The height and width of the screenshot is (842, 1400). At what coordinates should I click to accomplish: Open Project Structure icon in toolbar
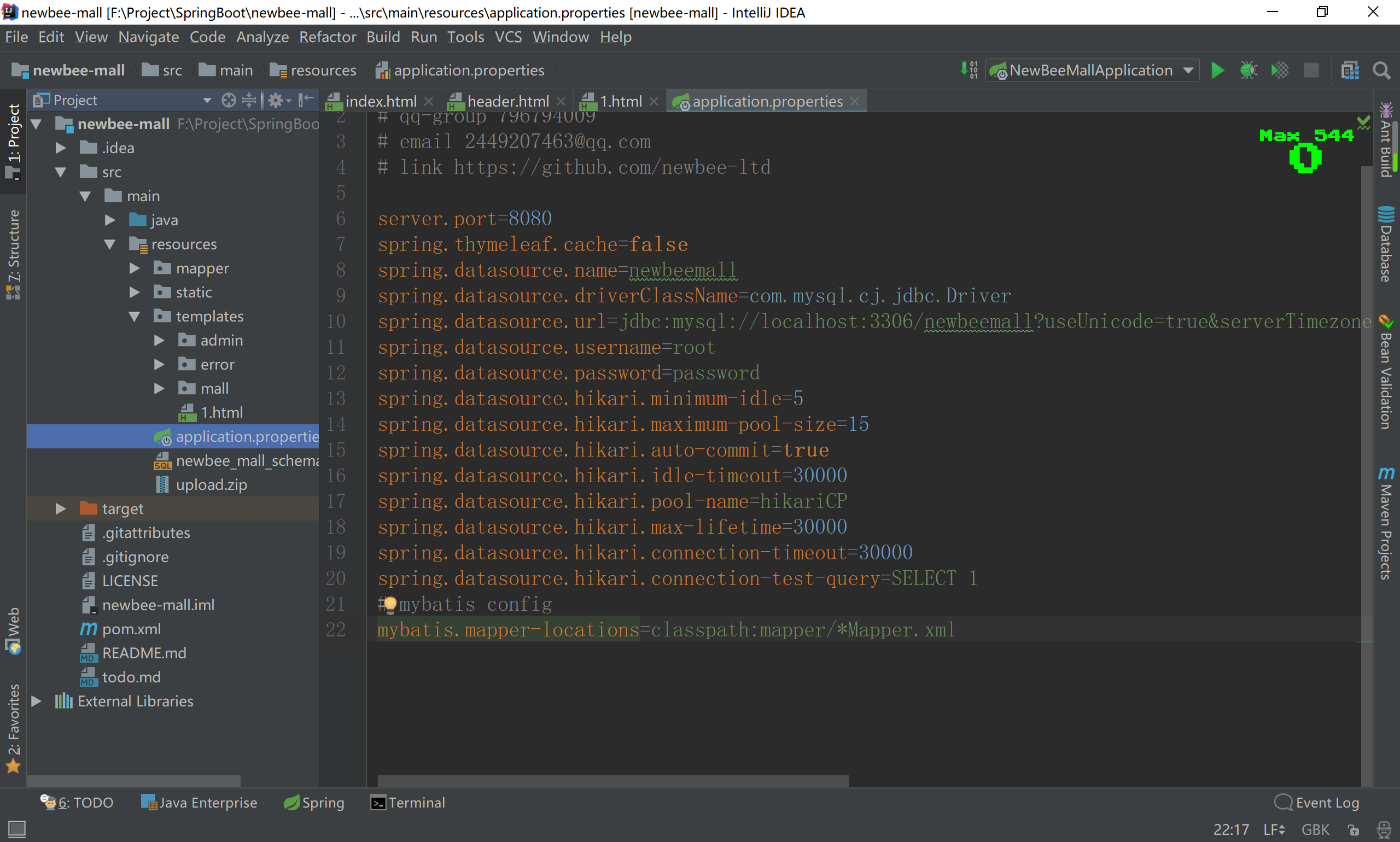pyautogui.click(x=1350, y=71)
